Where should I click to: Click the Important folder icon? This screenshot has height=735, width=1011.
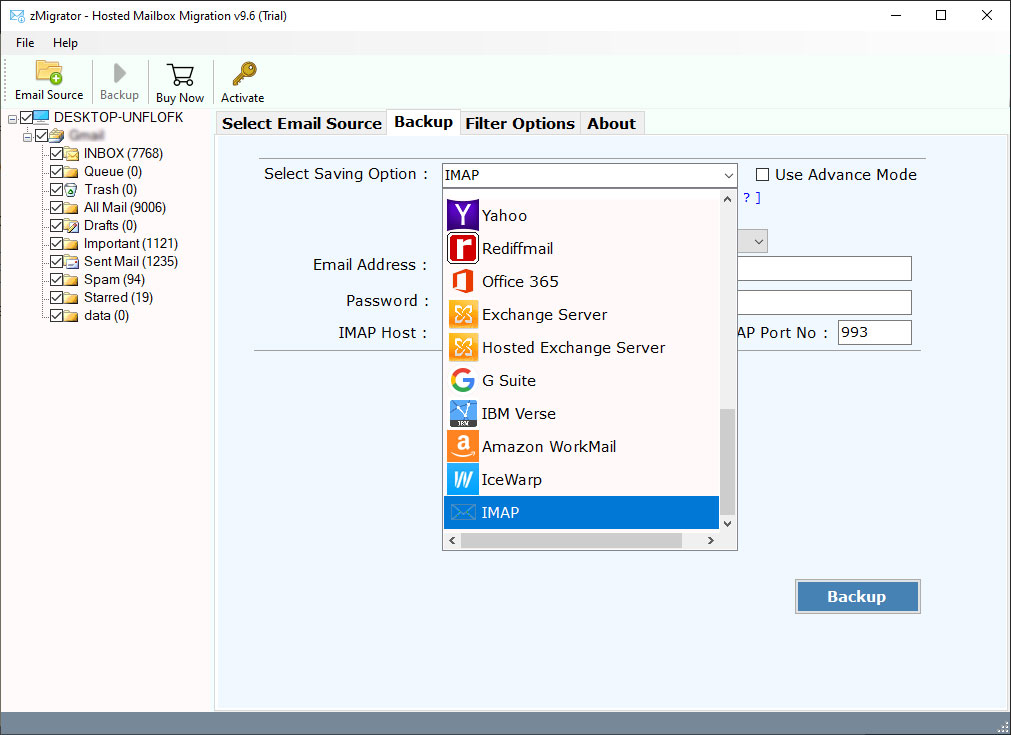tap(72, 244)
